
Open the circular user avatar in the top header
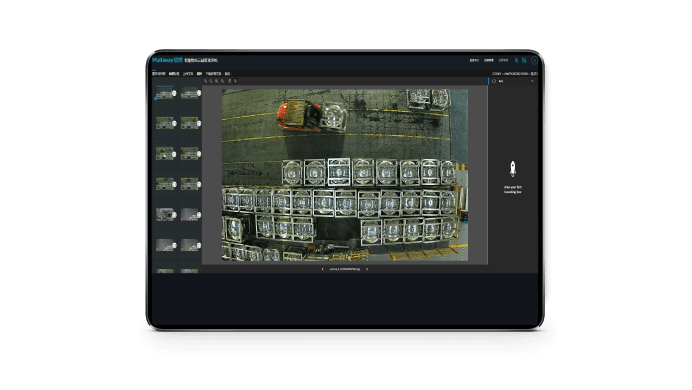pos(534,60)
